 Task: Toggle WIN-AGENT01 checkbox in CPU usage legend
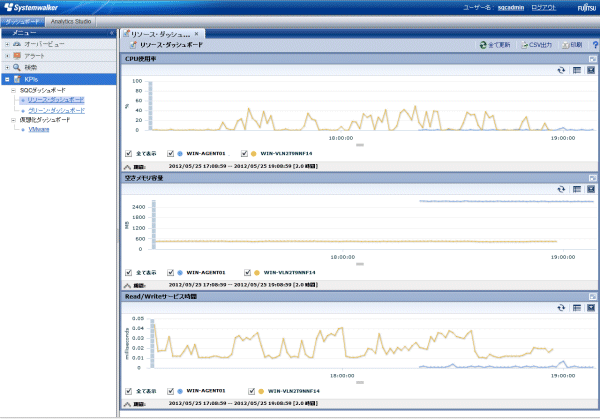pos(170,153)
